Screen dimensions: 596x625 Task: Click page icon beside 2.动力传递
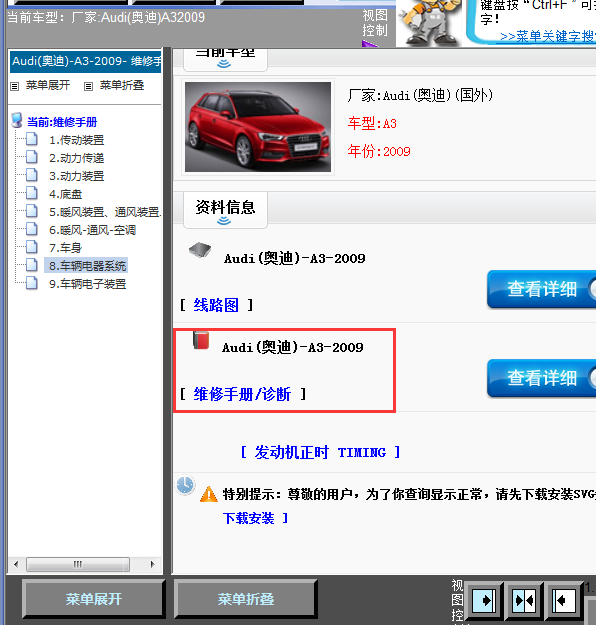tap(31, 157)
